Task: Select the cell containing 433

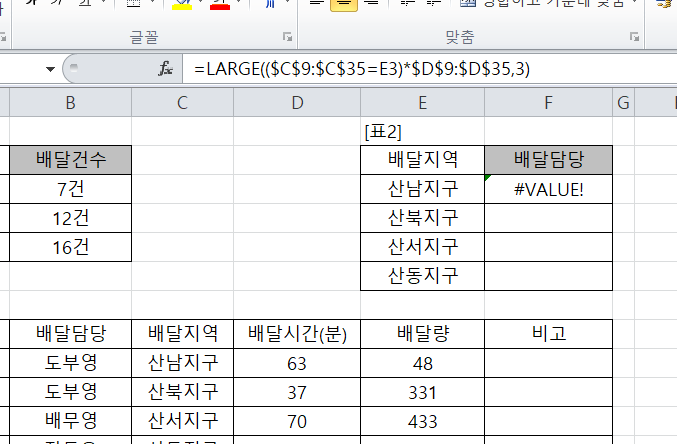Action: click(x=422, y=421)
